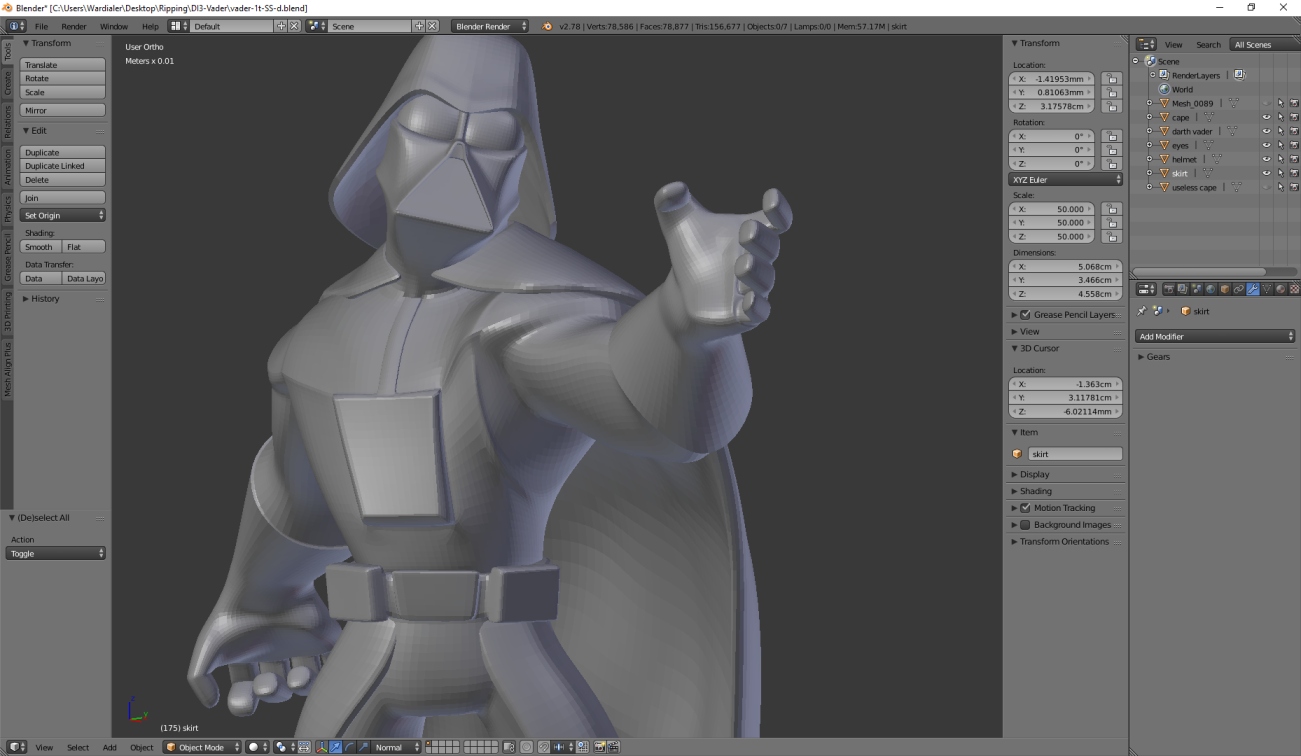Click the Blender logo icon in info header
The width and height of the screenshot is (1301, 756).
click(x=547, y=26)
